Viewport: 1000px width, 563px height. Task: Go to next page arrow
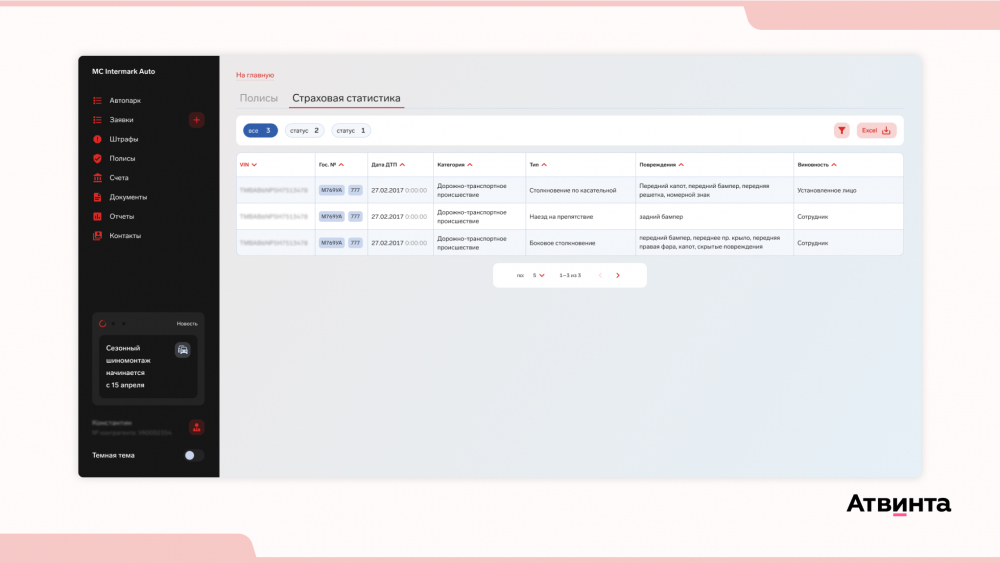(x=617, y=275)
